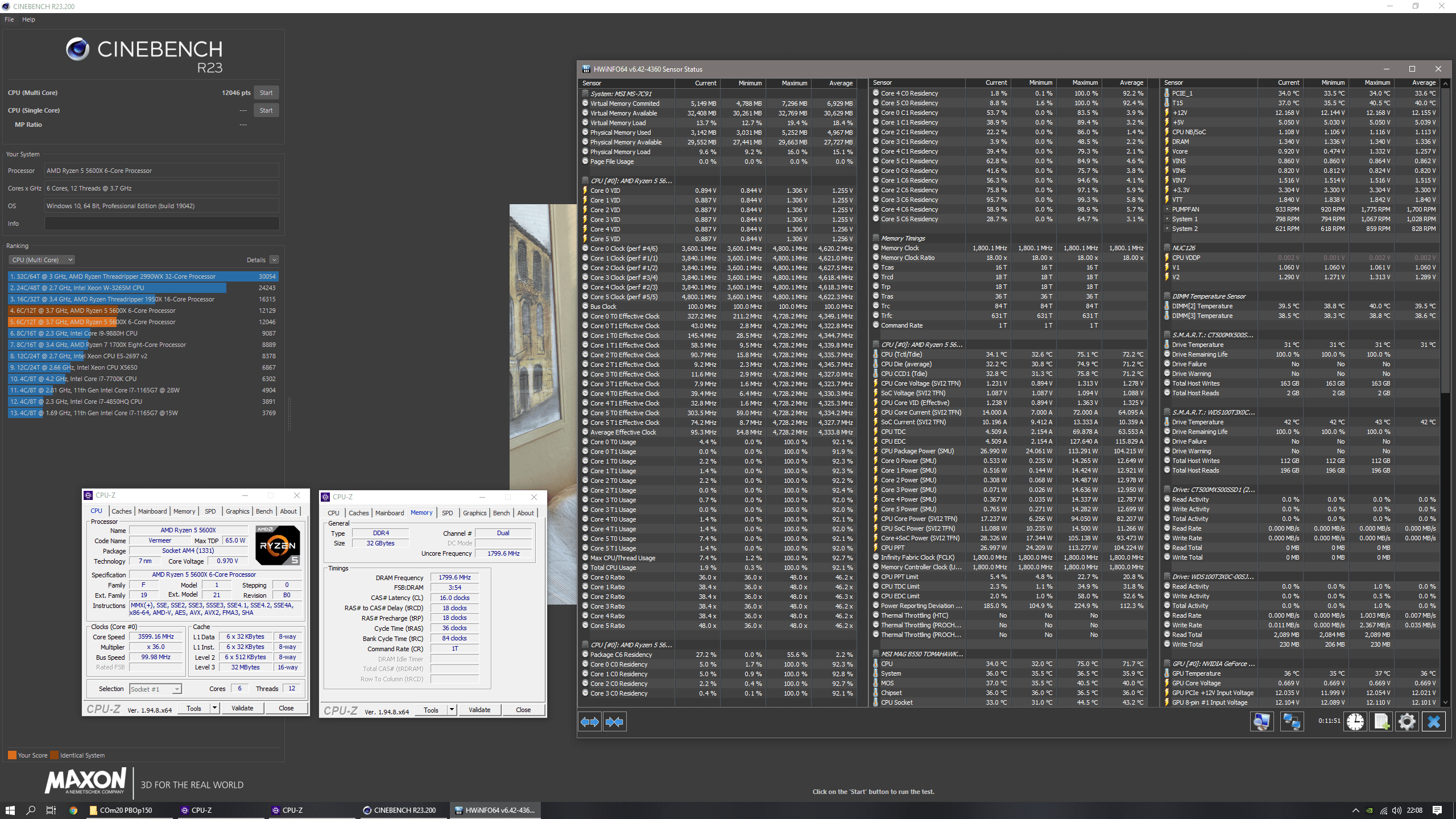The height and width of the screenshot is (819, 1456).
Task: Open Tools dropdown arrow in CPU tab window
Action: pyautogui.click(x=214, y=708)
